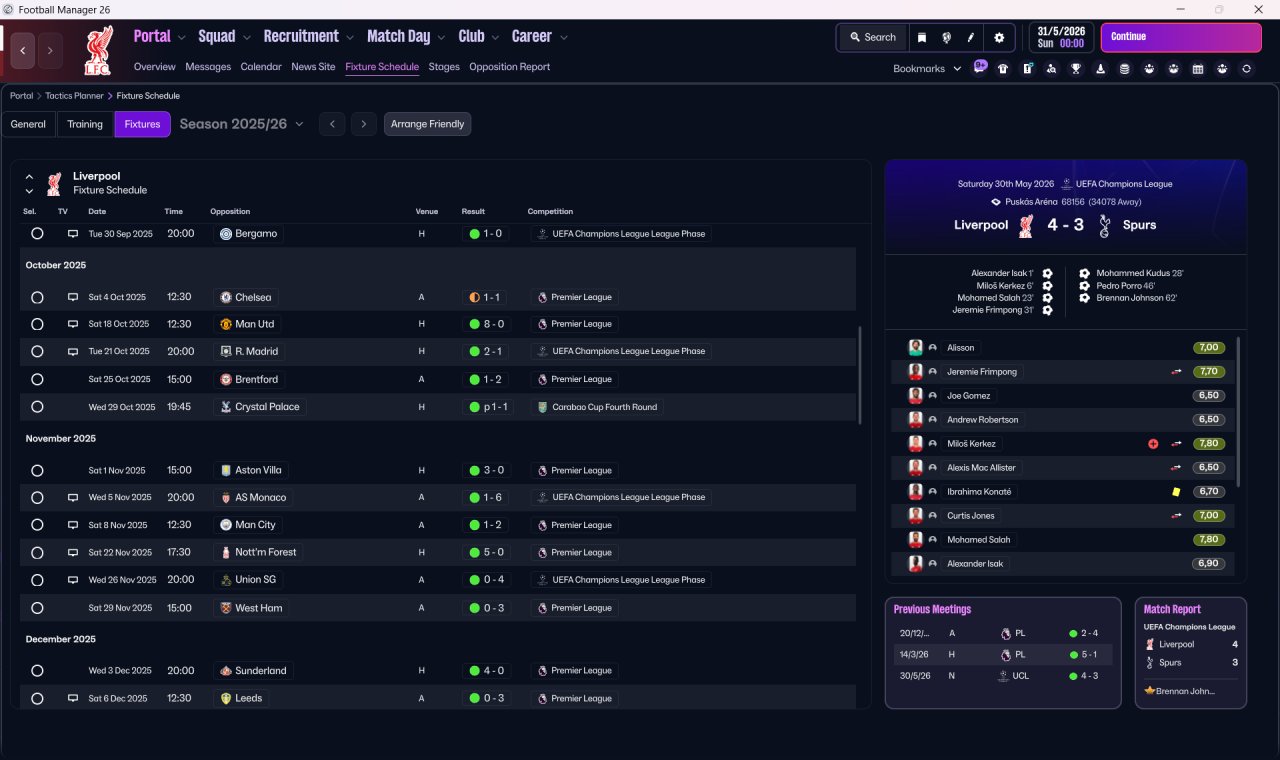Click the purple Continue button
1280x760 pixels.
pyautogui.click(x=1181, y=37)
